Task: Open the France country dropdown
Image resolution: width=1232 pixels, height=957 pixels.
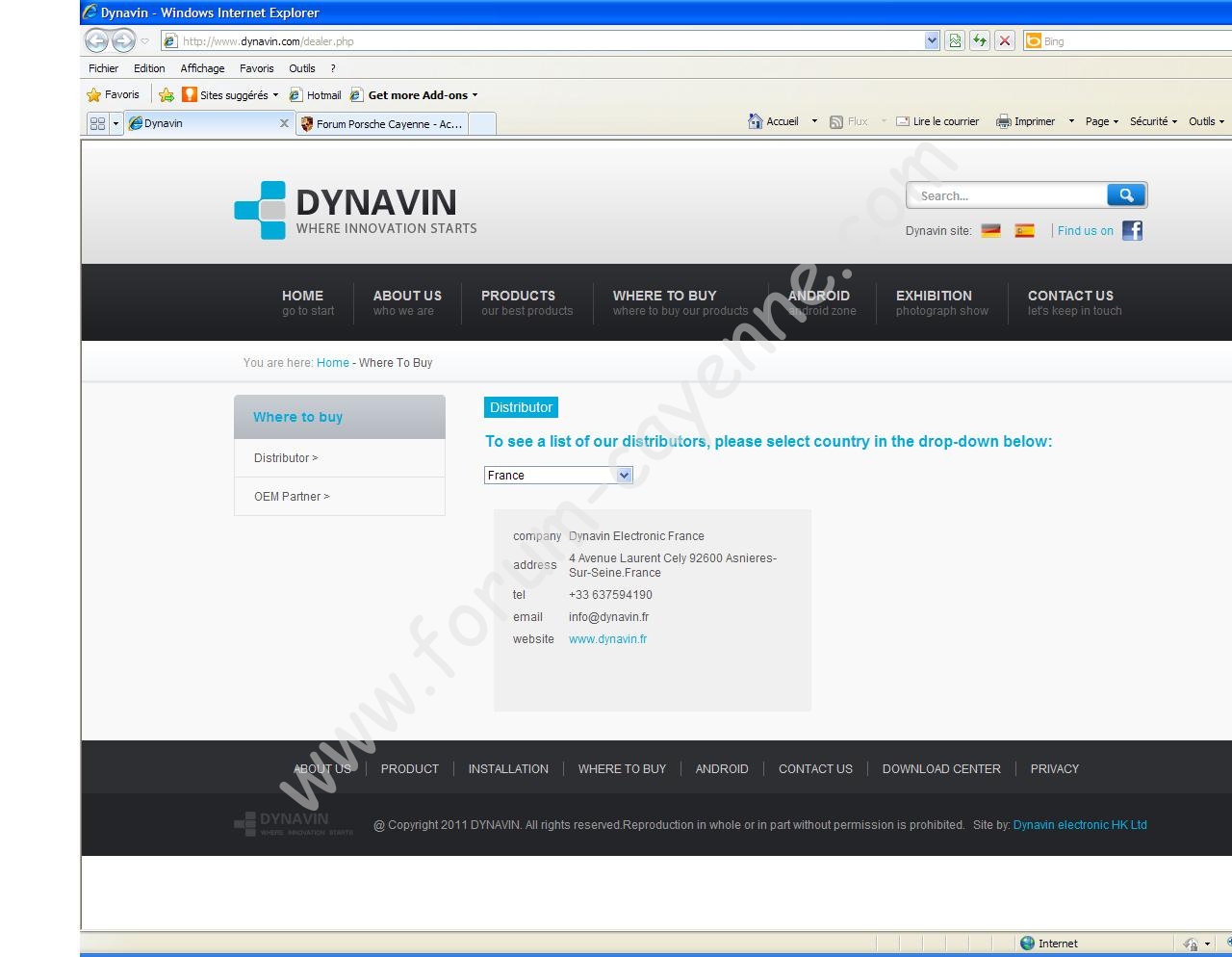Action: [558, 475]
